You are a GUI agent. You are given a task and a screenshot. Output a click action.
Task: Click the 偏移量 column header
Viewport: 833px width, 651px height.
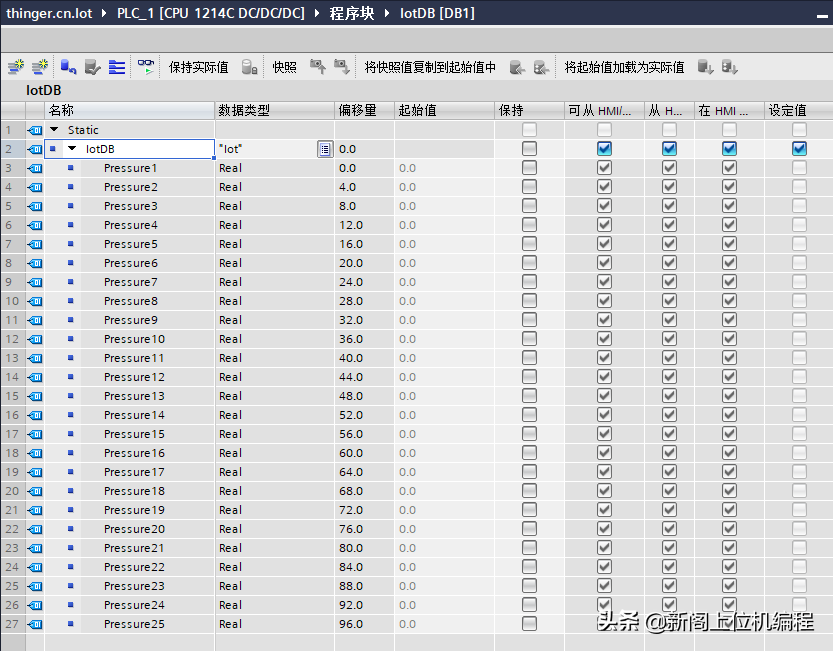click(364, 111)
